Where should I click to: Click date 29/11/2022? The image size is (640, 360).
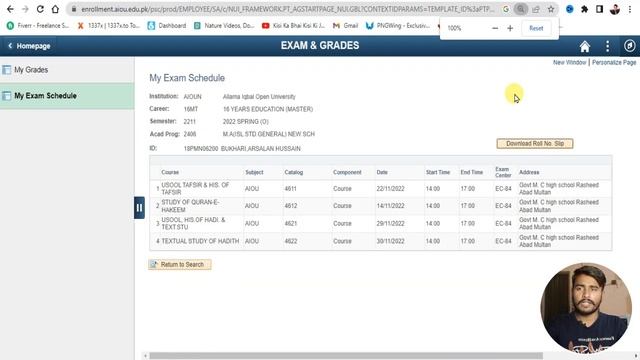point(390,223)
